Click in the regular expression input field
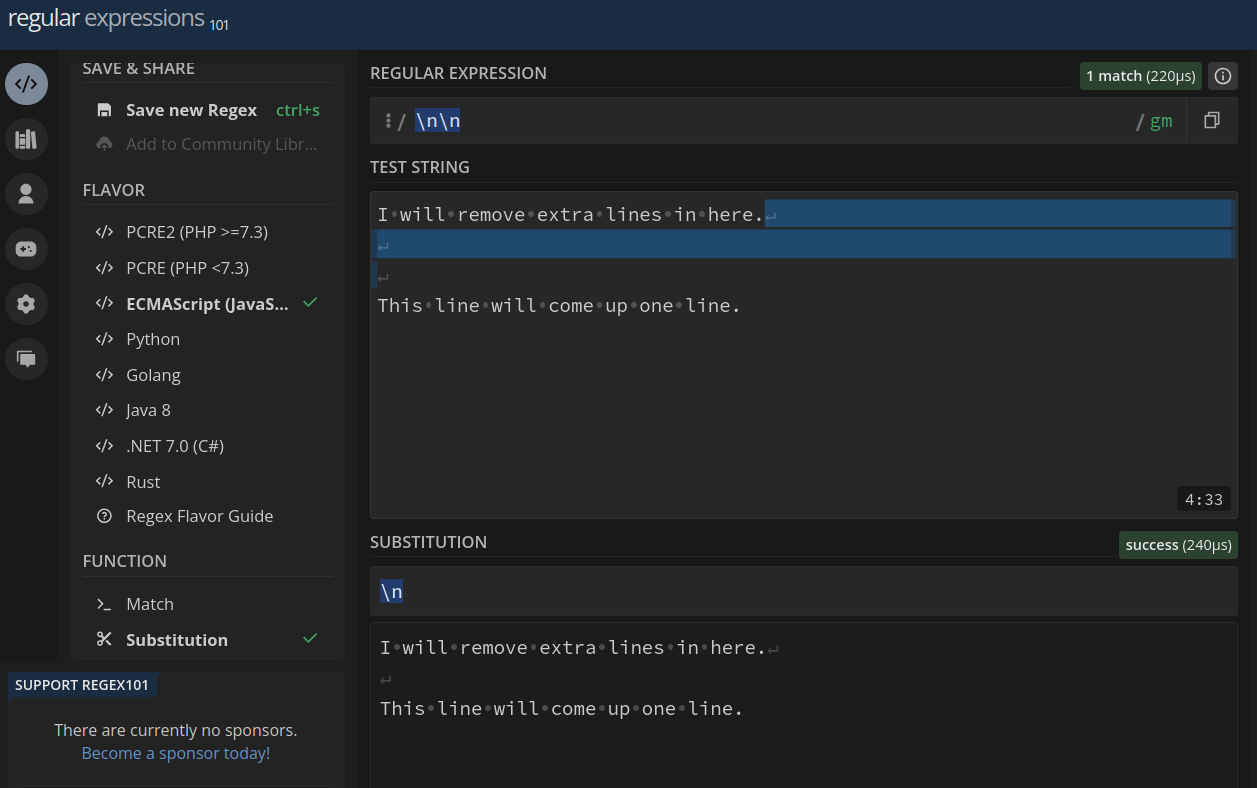Image resolution: width=1257 pixels, height=788 pixels. click(780, 122)
